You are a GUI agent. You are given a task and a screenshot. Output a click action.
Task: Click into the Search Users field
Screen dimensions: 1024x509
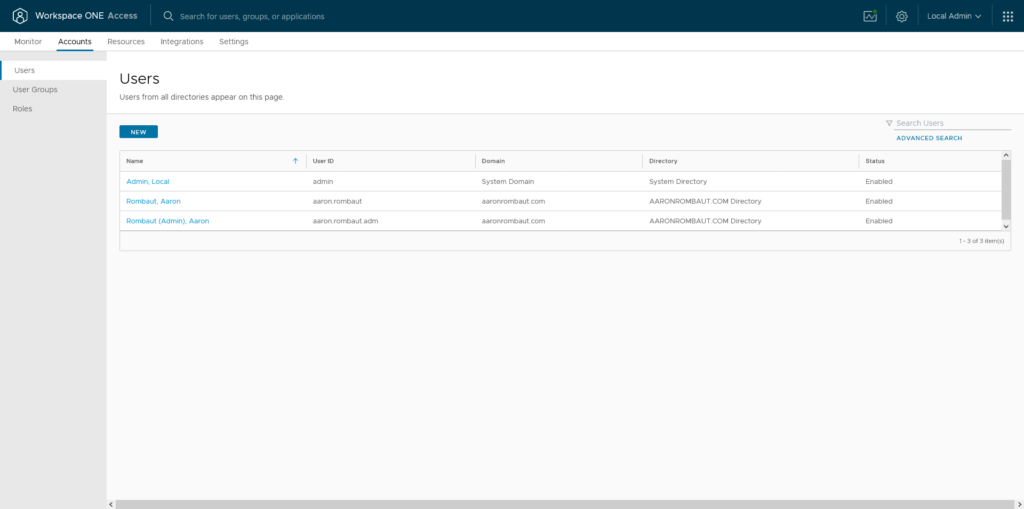click(x=950, y=123)
